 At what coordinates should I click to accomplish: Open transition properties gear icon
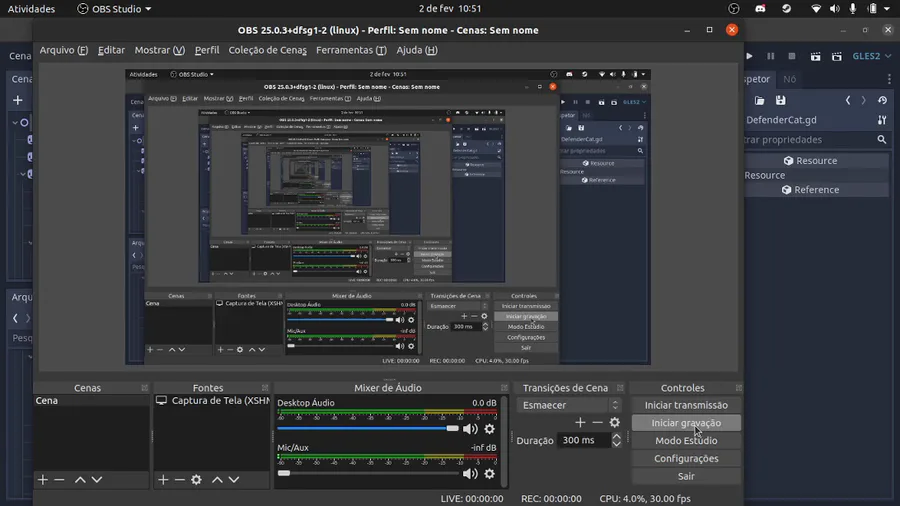click(x=615, y=422)
